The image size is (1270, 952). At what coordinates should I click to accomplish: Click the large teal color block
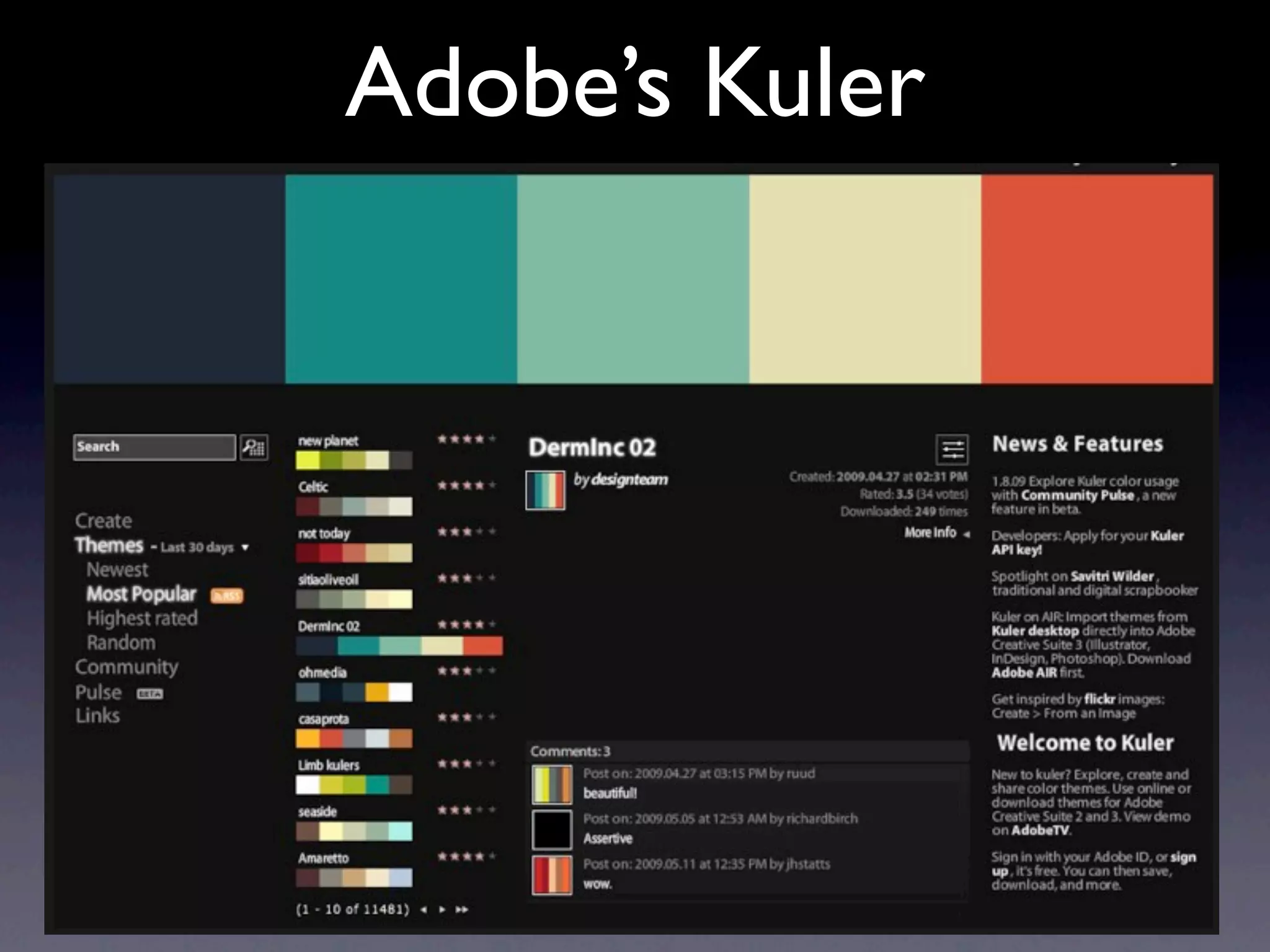(x=401, y=279)
